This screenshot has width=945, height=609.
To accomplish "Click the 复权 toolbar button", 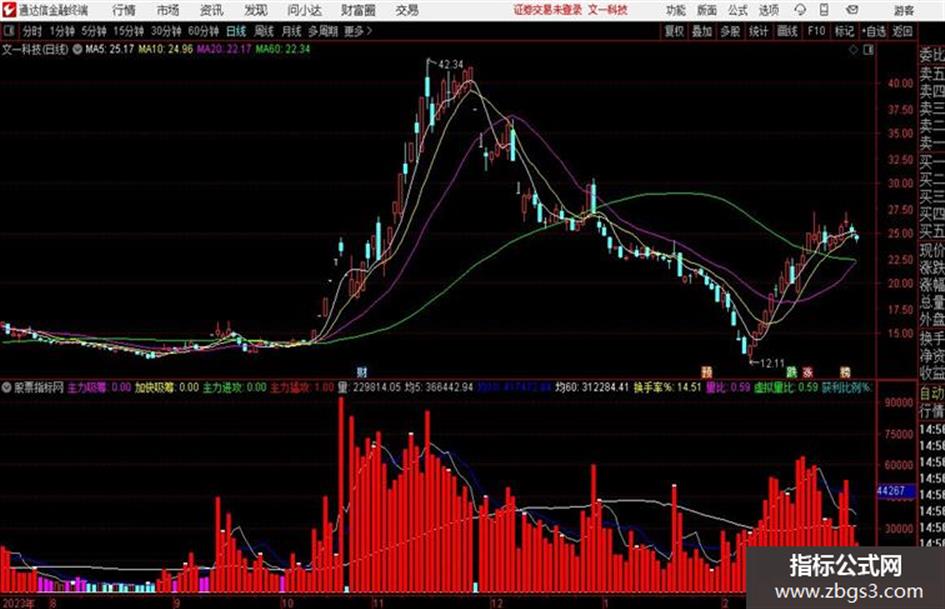I will [x=674, y=31].
